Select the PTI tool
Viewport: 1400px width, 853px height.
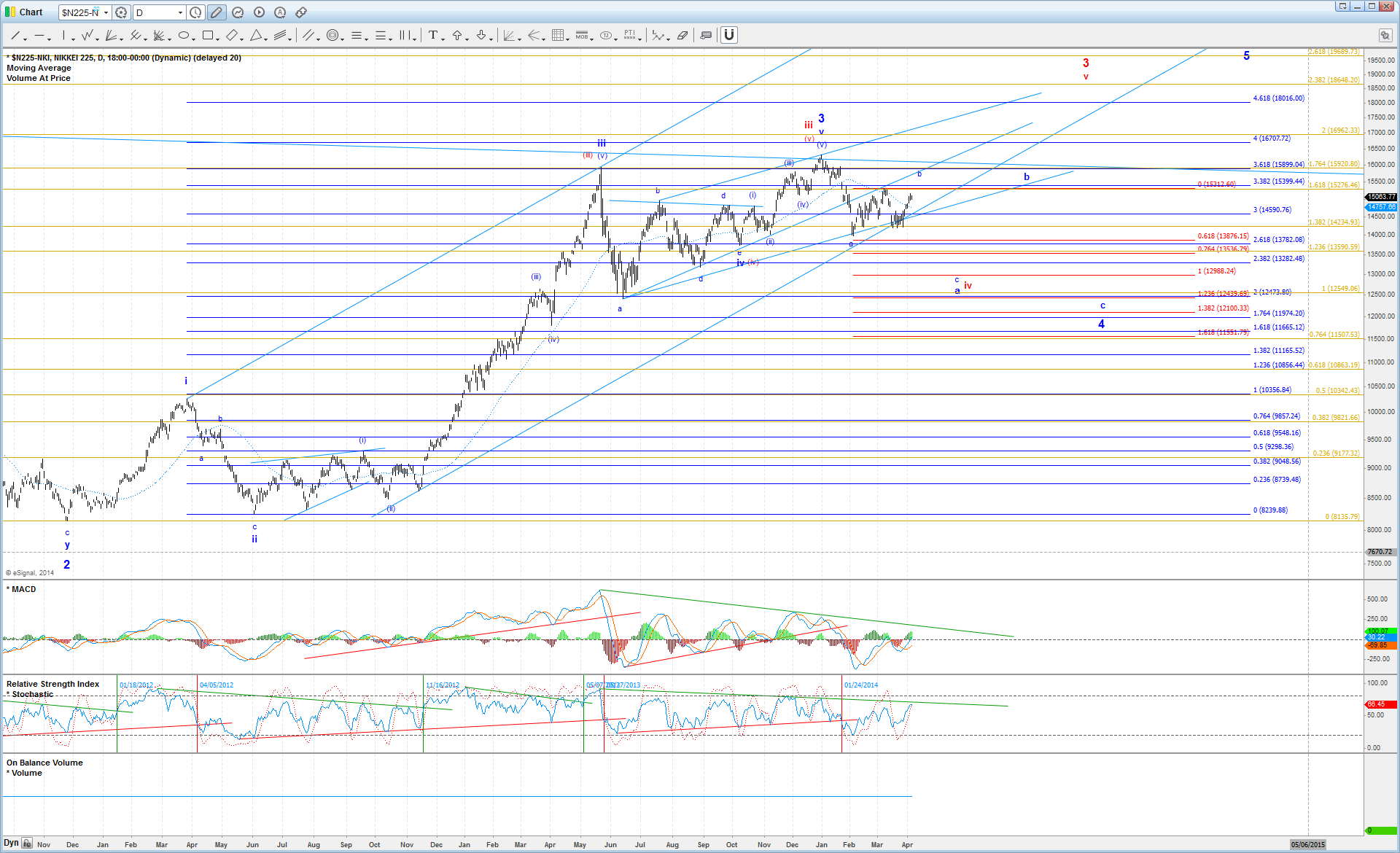pos(630,35)
